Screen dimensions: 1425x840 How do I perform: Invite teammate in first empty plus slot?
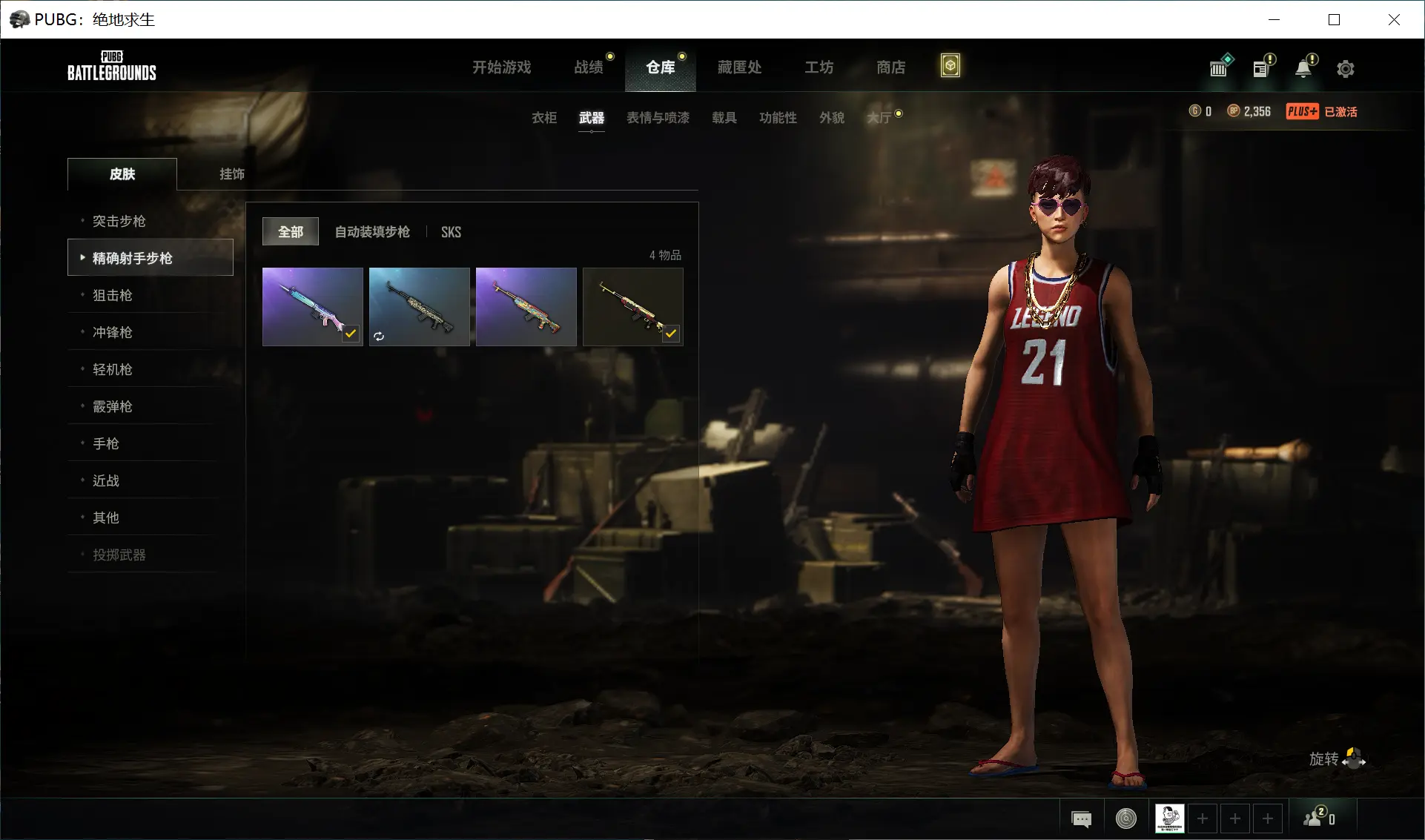click(1203, 818)
